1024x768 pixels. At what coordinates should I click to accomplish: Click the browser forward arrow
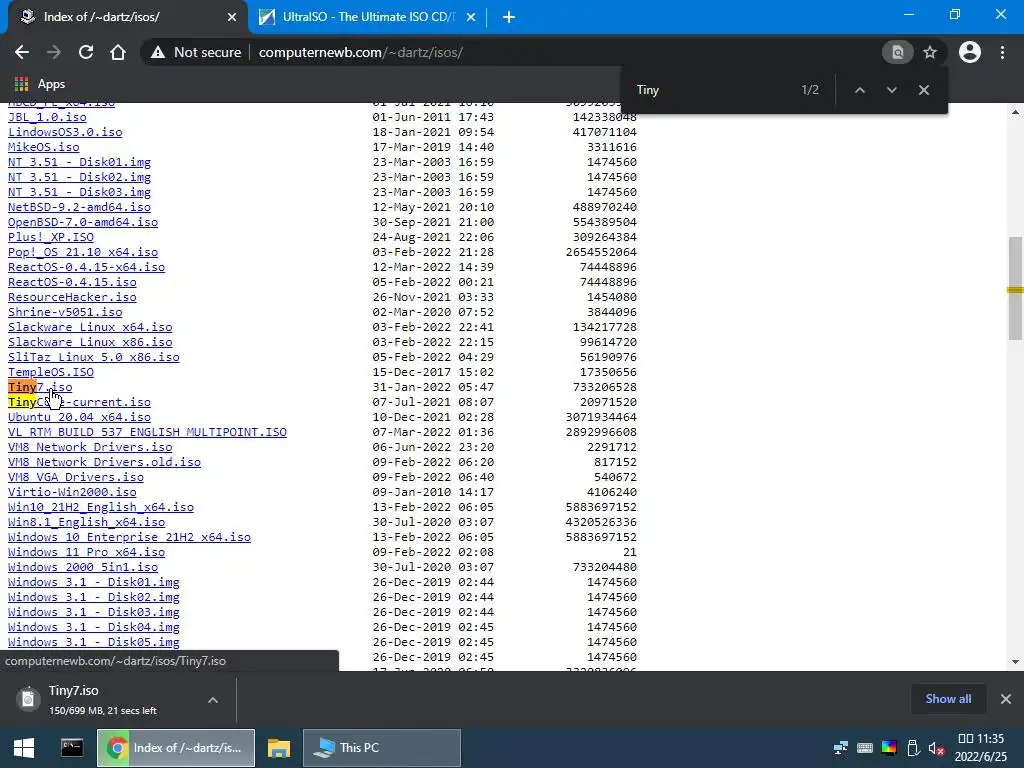54,52
